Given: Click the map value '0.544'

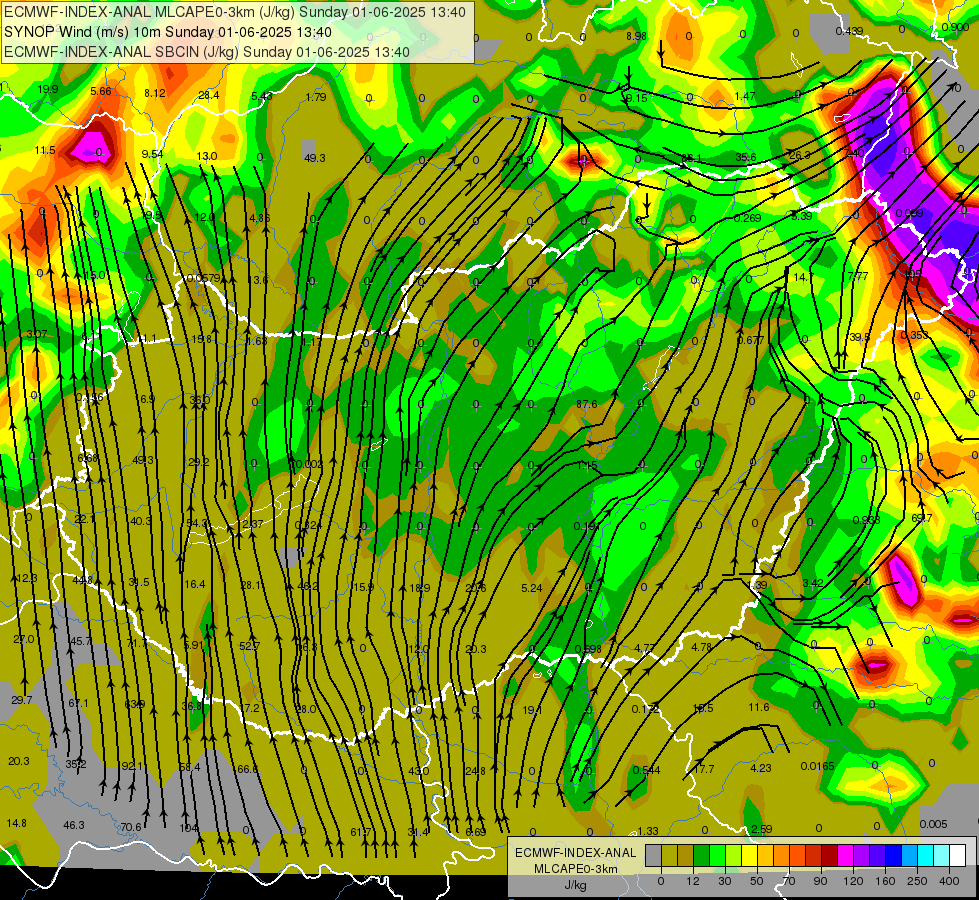Looking at the screenshot, I should [x=646, y=770].
